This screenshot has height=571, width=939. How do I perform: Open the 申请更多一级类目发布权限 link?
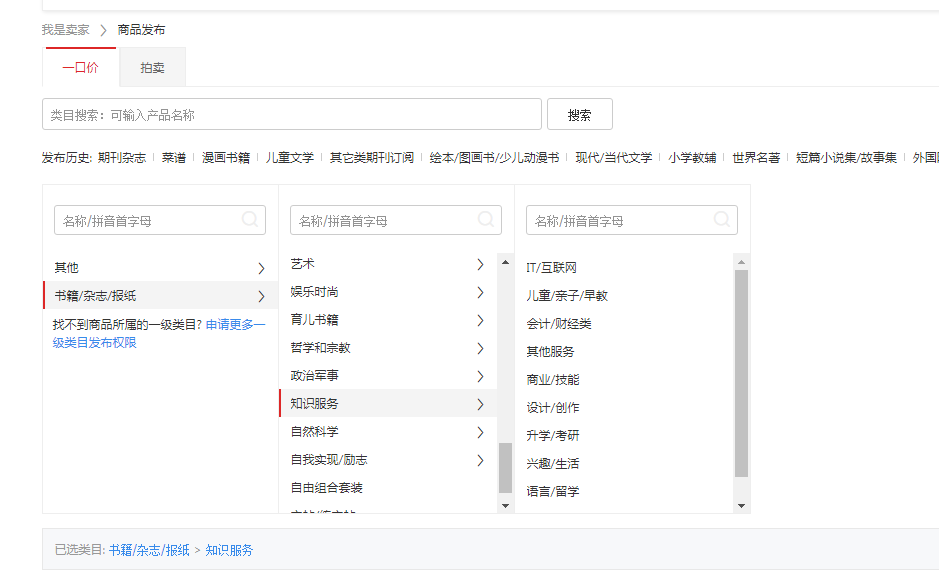[x=235, y=324]
